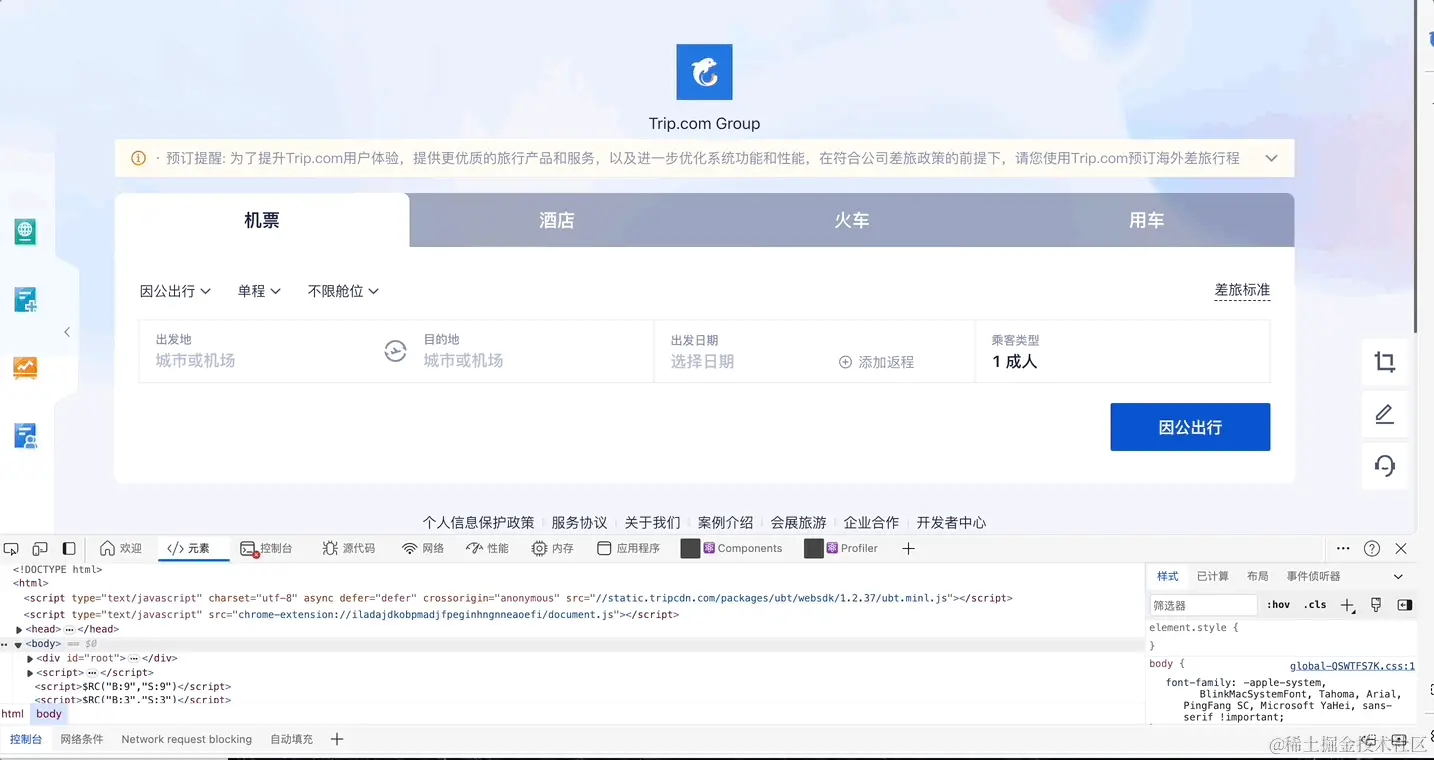Screen dimensions: 1434x760
Task: Switch to the 已计算 styles tab
Action: pyautogui.click(x=1213, y=576)
